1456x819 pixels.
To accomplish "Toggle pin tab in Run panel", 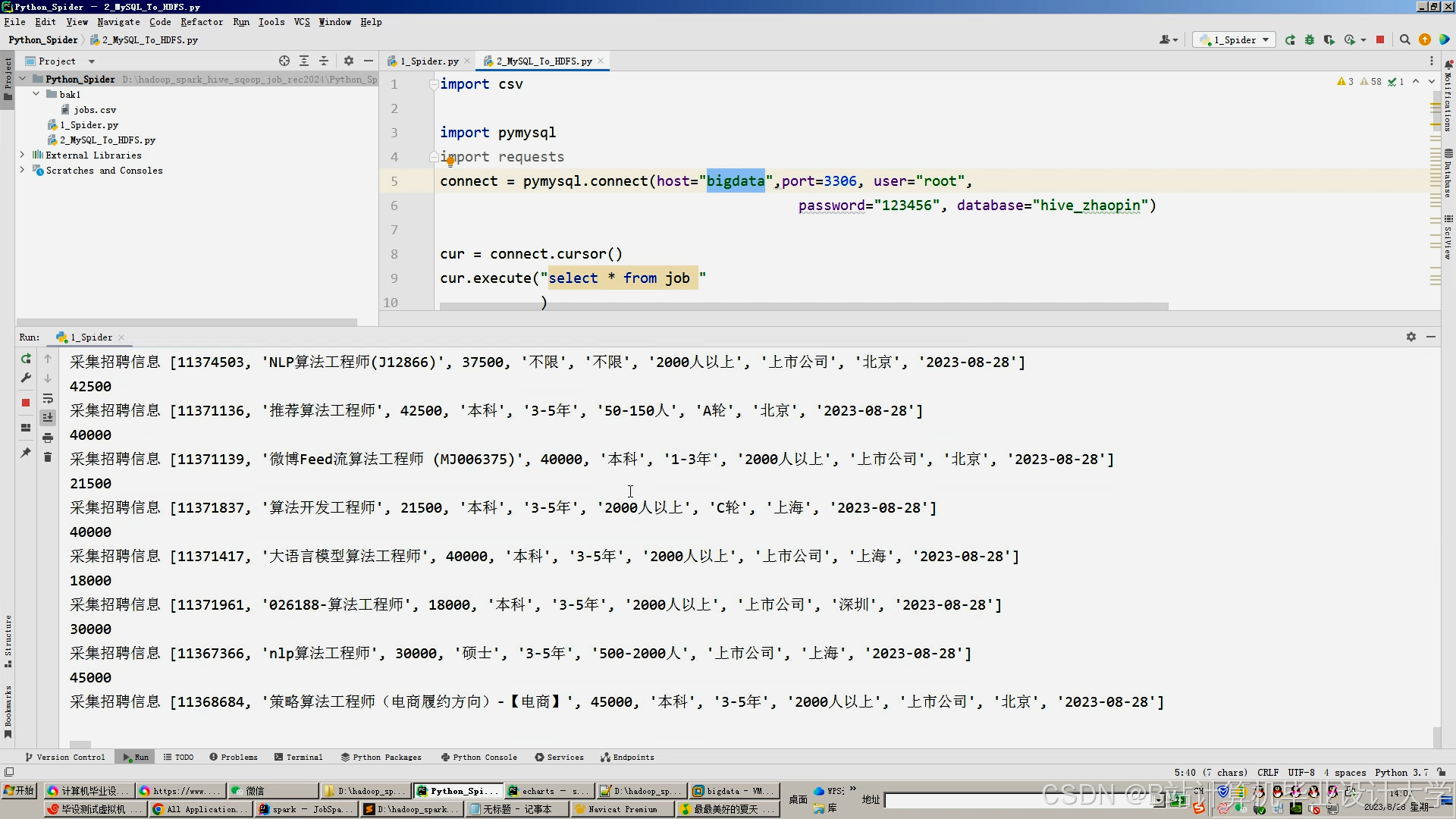I will (x=26, y=453).
